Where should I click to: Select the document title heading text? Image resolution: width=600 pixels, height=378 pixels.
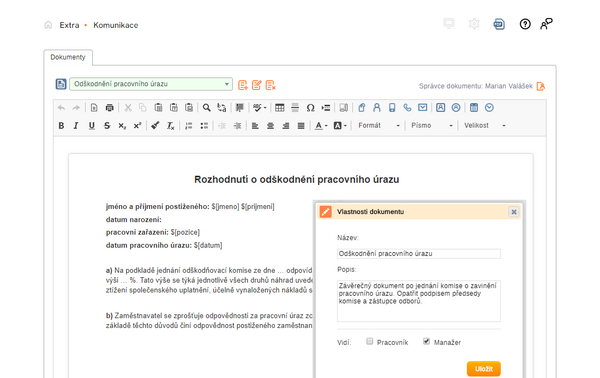pos(297,179)
